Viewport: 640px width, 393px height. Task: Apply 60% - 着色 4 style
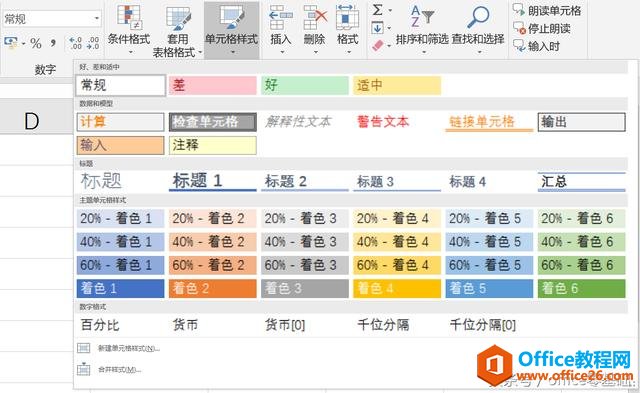(x=397, y=265)
